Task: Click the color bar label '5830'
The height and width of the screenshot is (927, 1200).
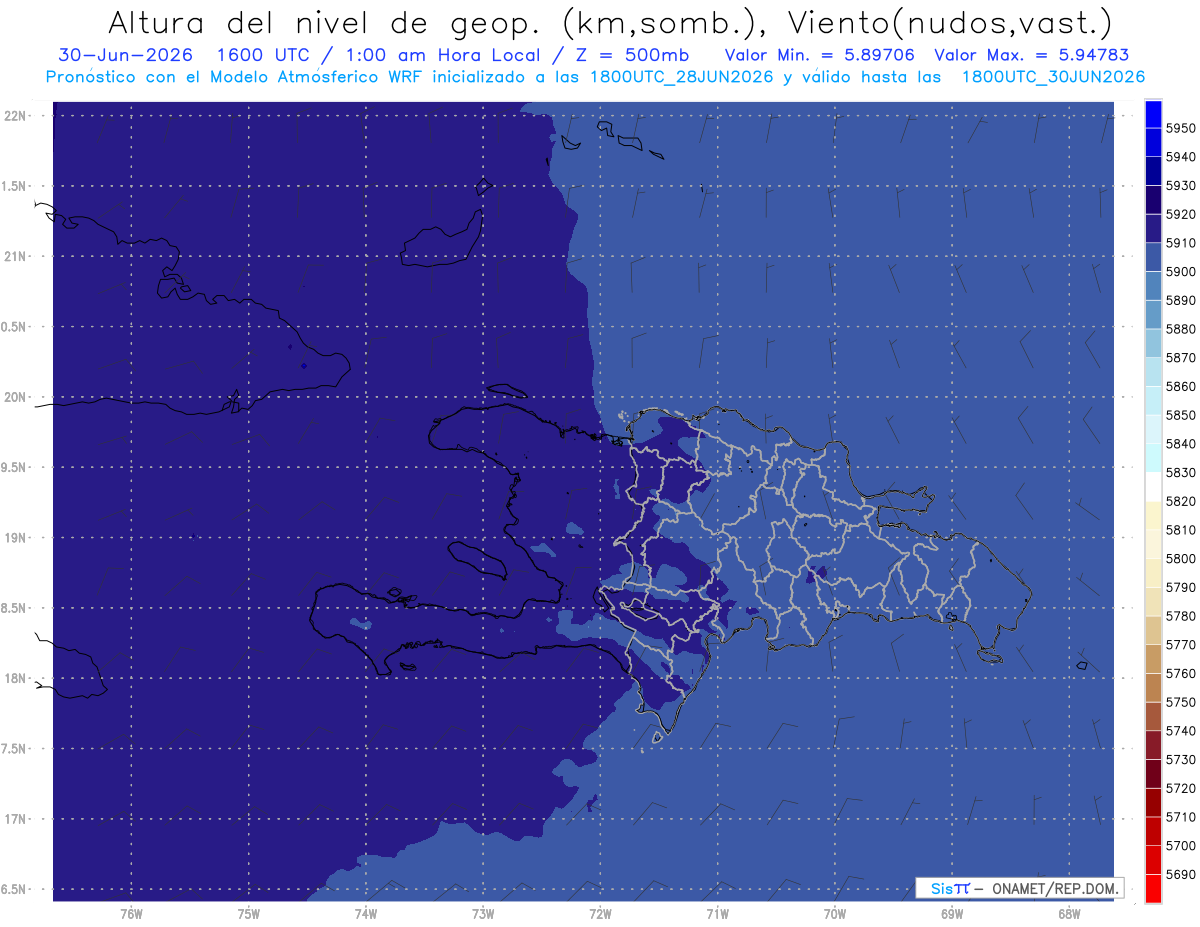Action: tap(1180, 473)
